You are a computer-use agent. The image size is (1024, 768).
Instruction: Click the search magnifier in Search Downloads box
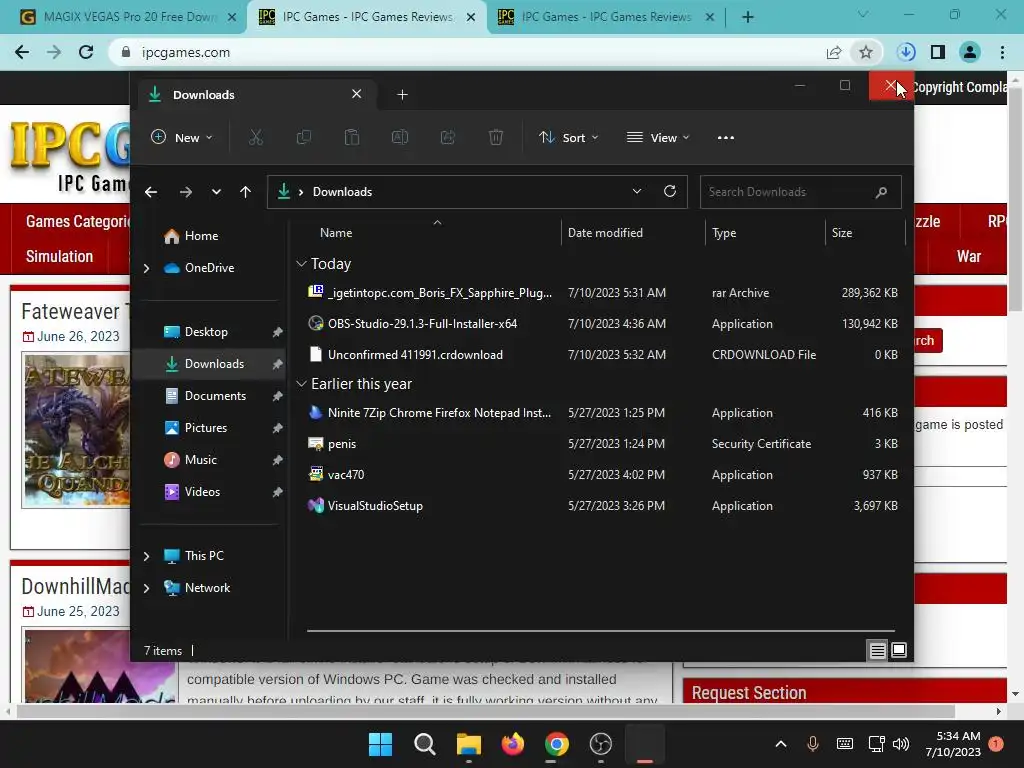coord(881,192)
